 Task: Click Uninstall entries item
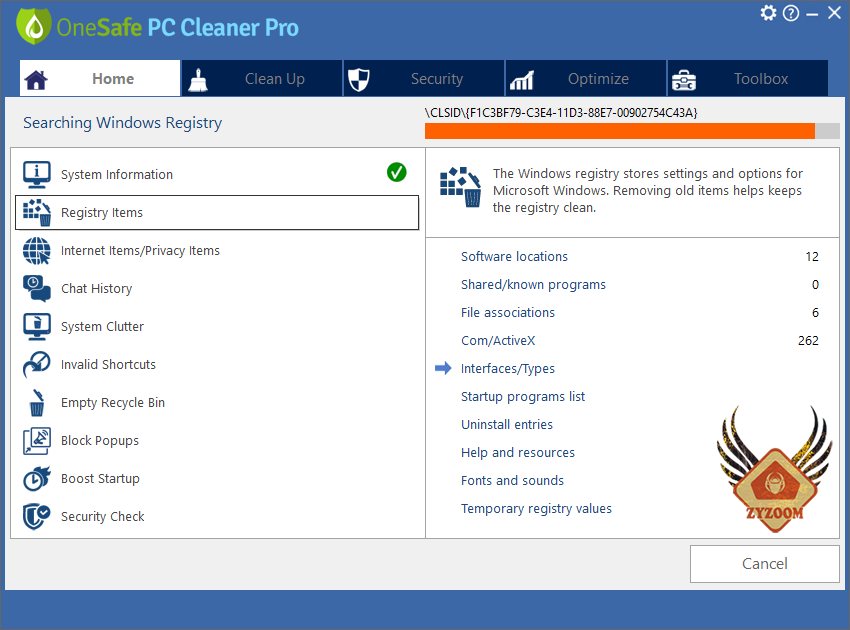(507, 425)
